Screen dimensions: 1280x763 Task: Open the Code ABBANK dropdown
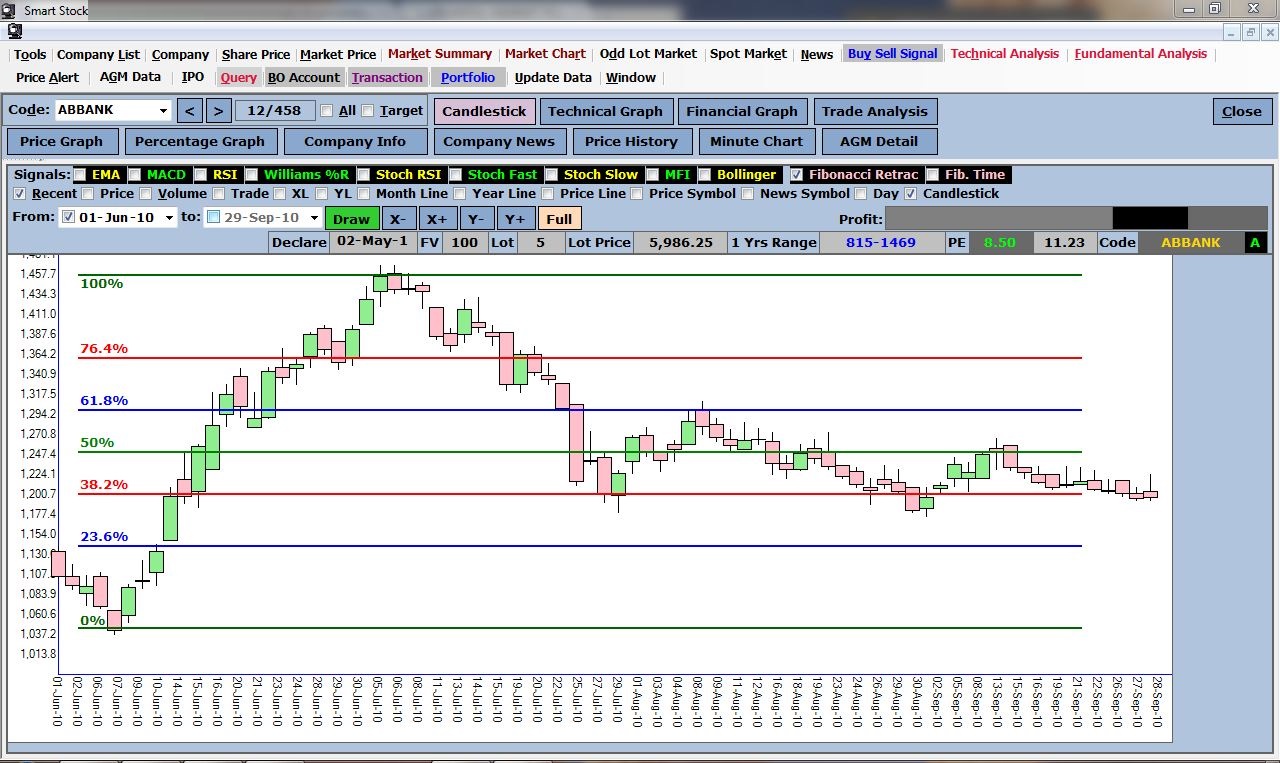coord(164,110)
